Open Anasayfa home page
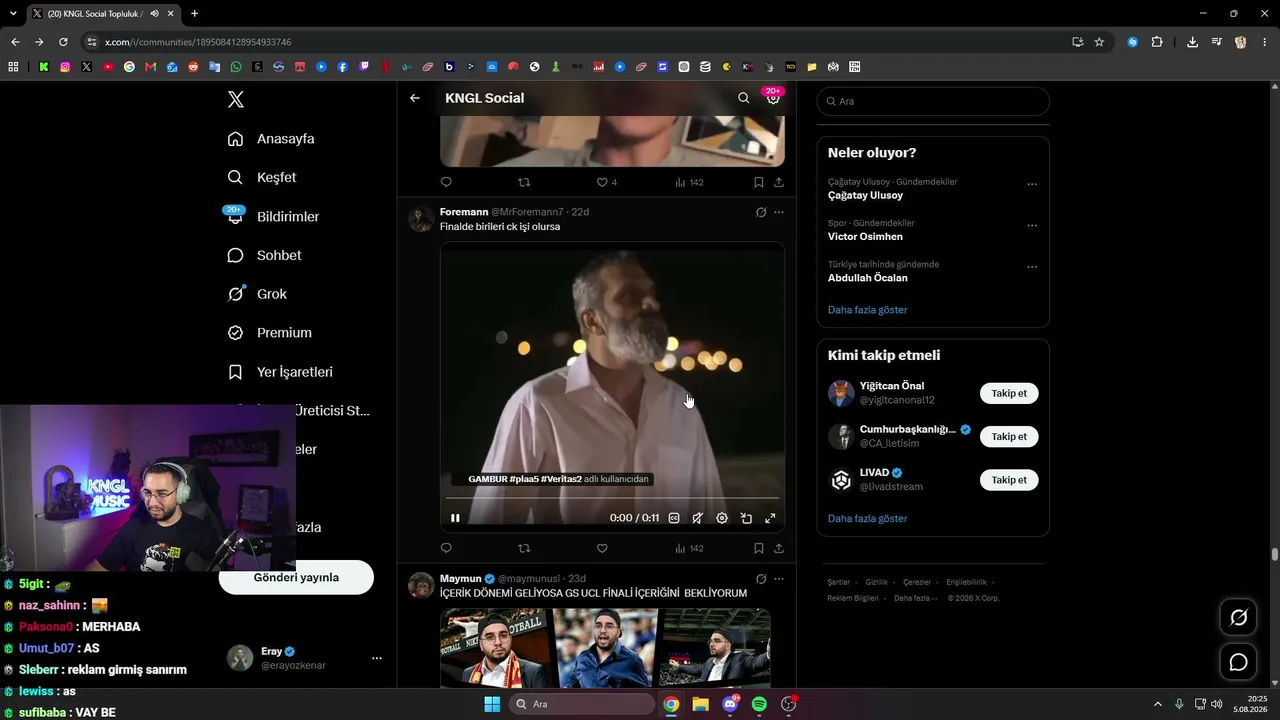This screenshot has height=720, width=1280. pos(272,139)
